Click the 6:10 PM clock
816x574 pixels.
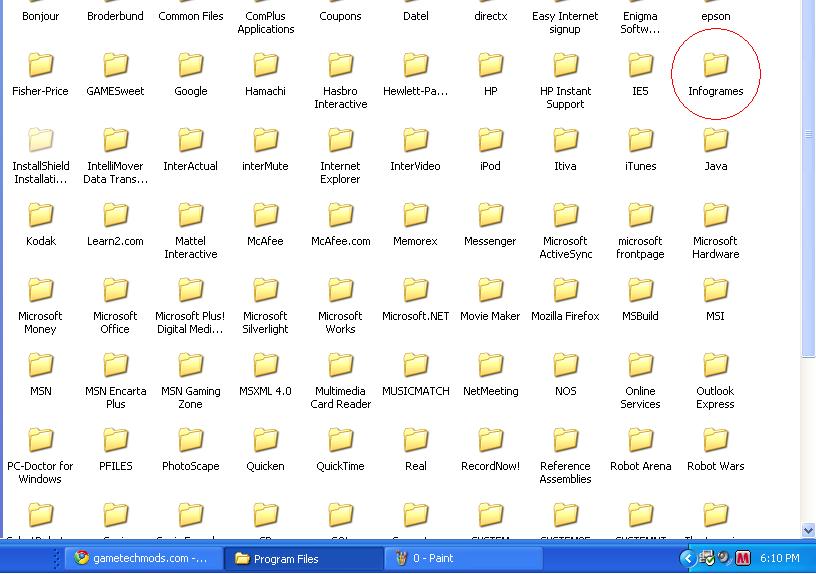[x=780, y=558]
